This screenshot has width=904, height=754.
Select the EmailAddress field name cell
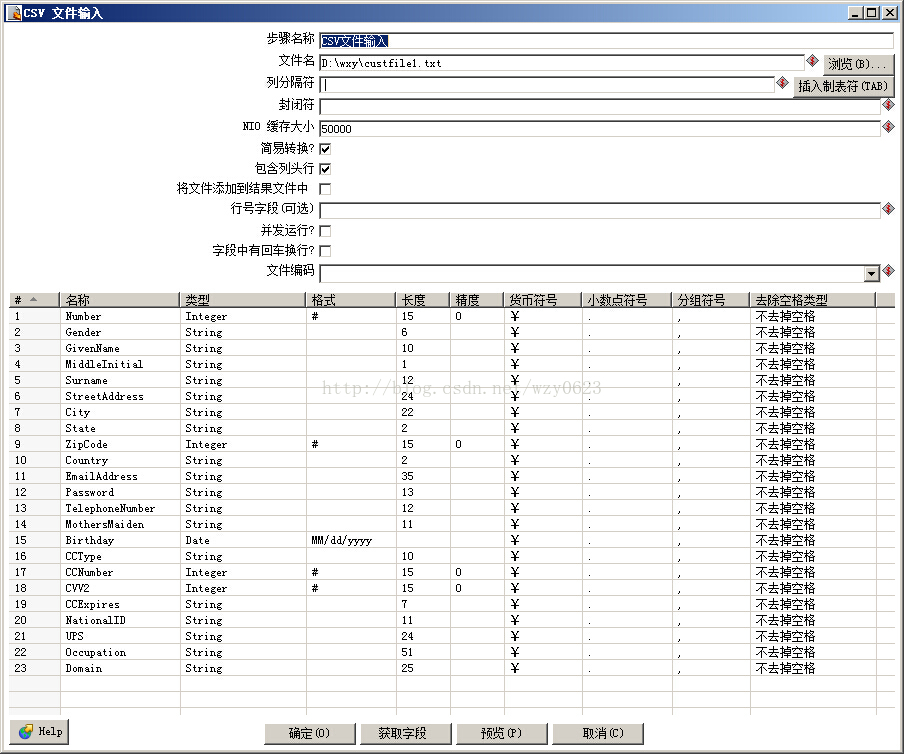120,476
